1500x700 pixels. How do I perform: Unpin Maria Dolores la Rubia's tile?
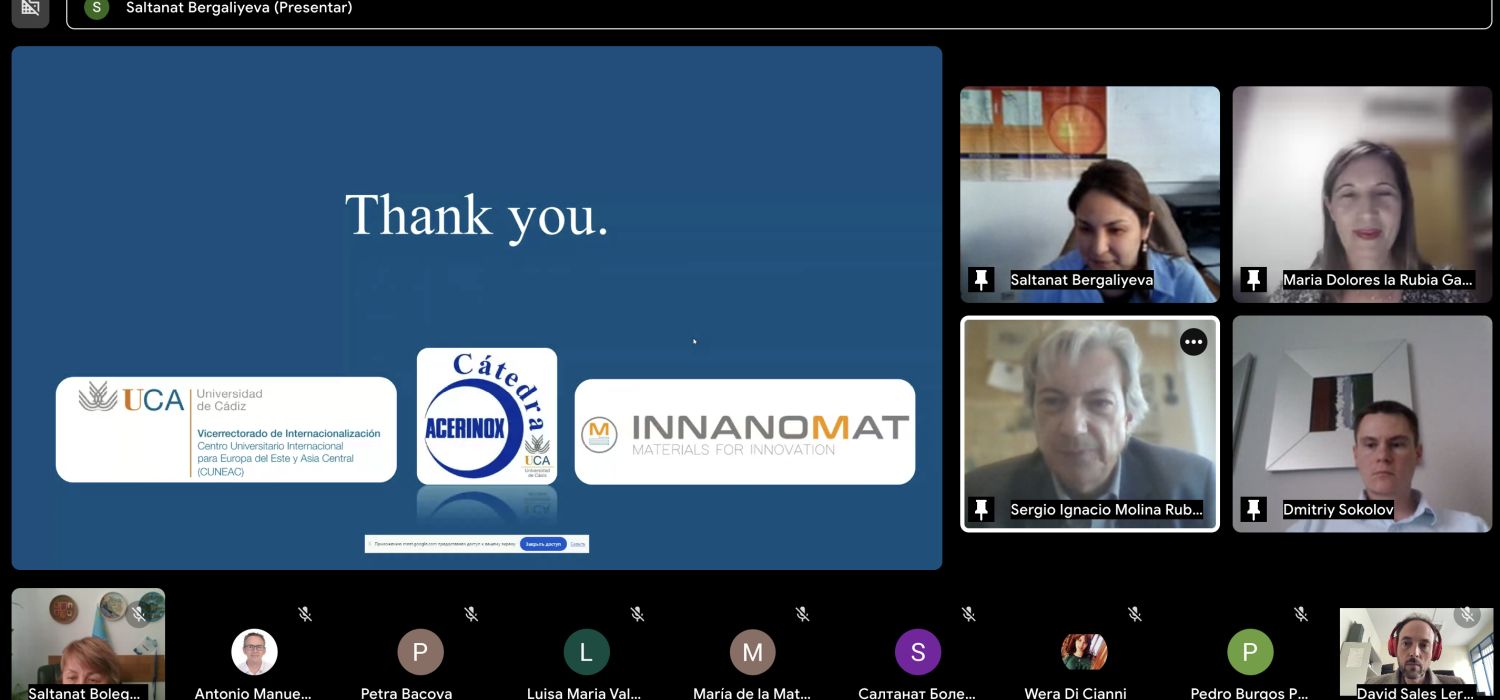coord(1253,280)
